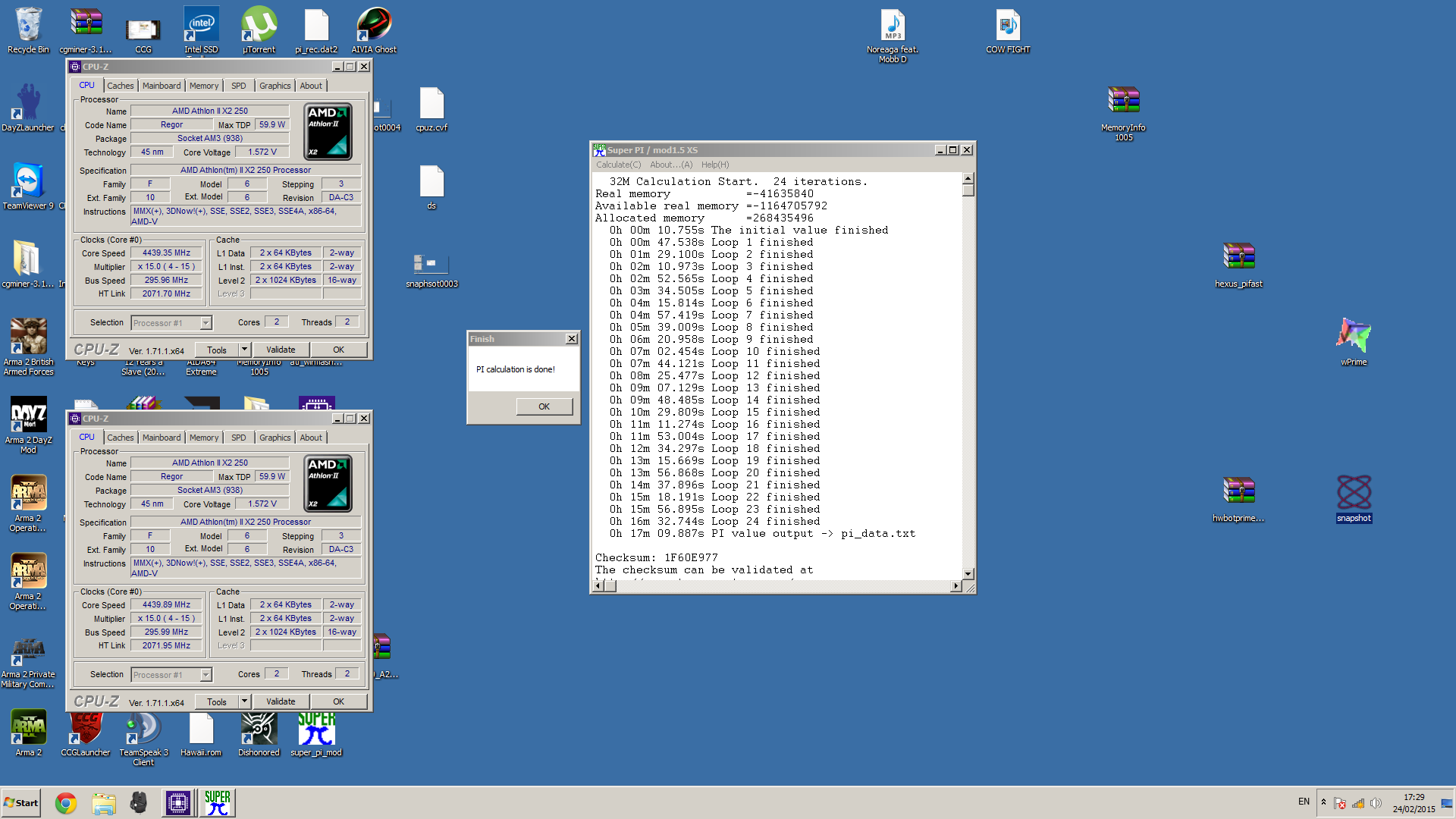The image size is (1456, 819).
Task: Launch Arma 2 DayZ Mod shortcut
Action: 28,425
